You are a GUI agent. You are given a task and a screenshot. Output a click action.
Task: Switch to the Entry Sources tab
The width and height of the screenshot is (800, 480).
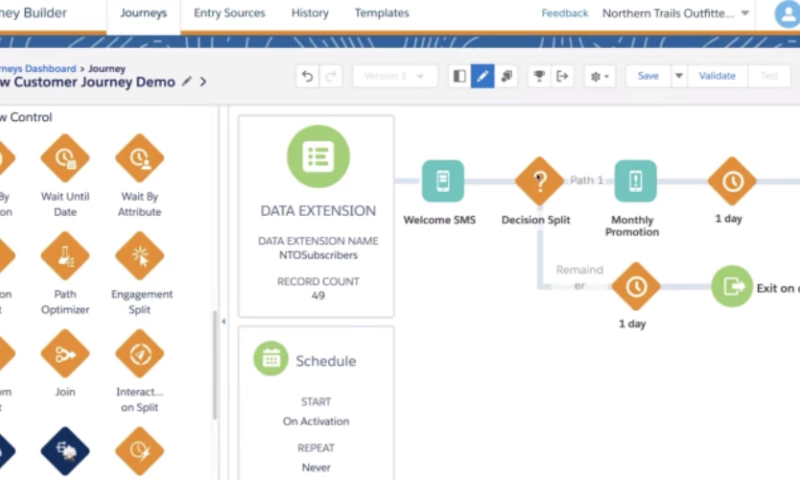(x=230, y=13)
